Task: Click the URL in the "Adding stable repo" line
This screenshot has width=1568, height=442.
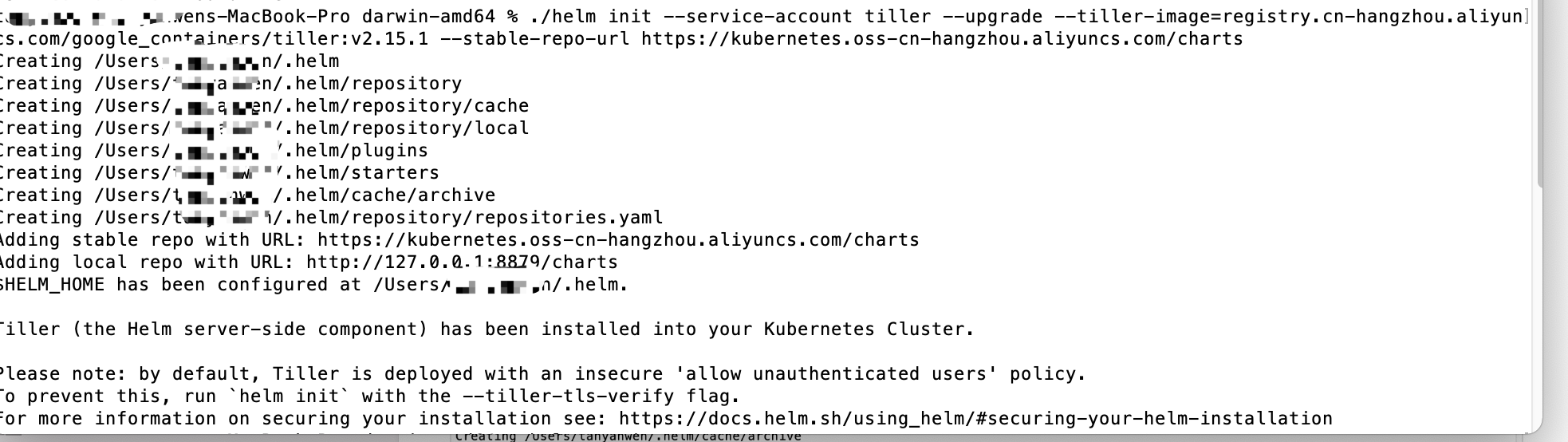Action: [x=618, y=240]
